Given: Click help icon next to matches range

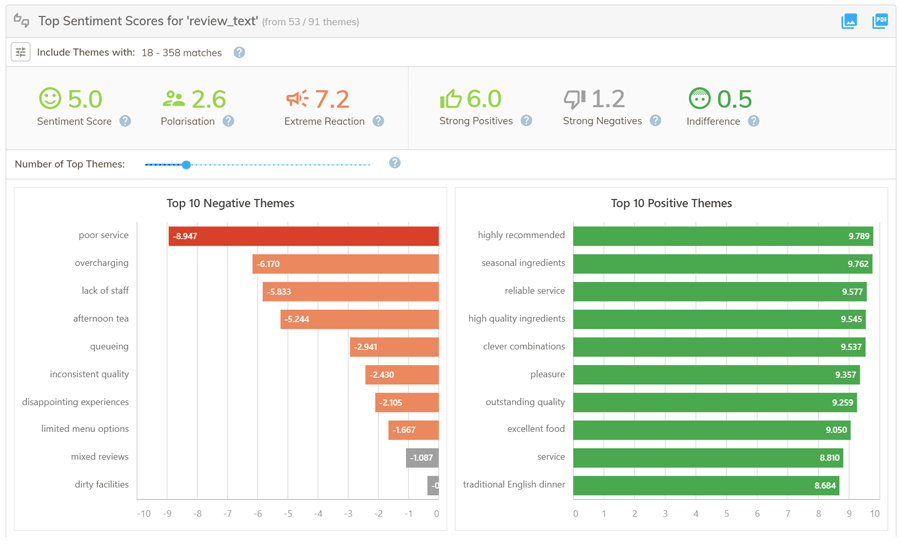Looking at the screenshot, I should point(239,52).
